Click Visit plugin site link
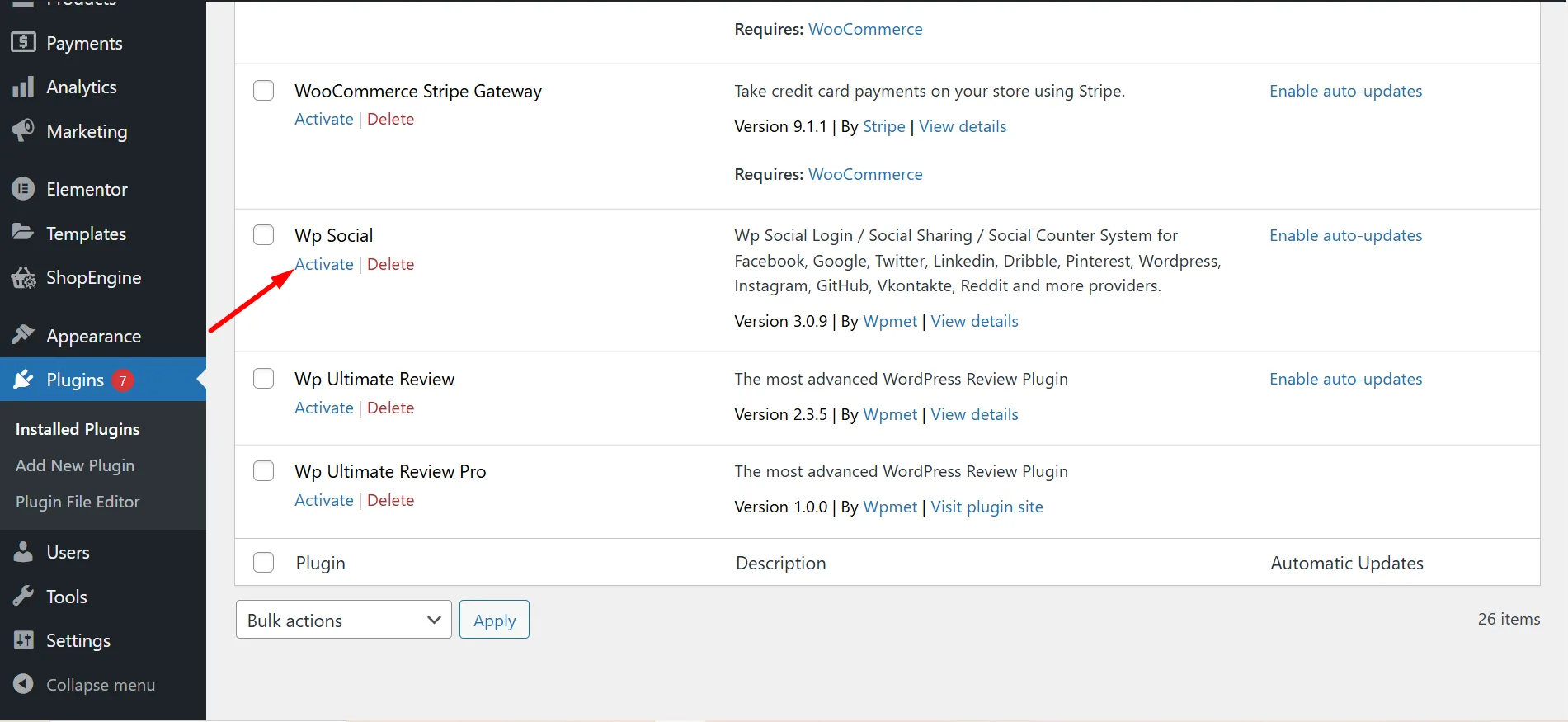Screen dimensions: 1568x722 coord(986,507)
